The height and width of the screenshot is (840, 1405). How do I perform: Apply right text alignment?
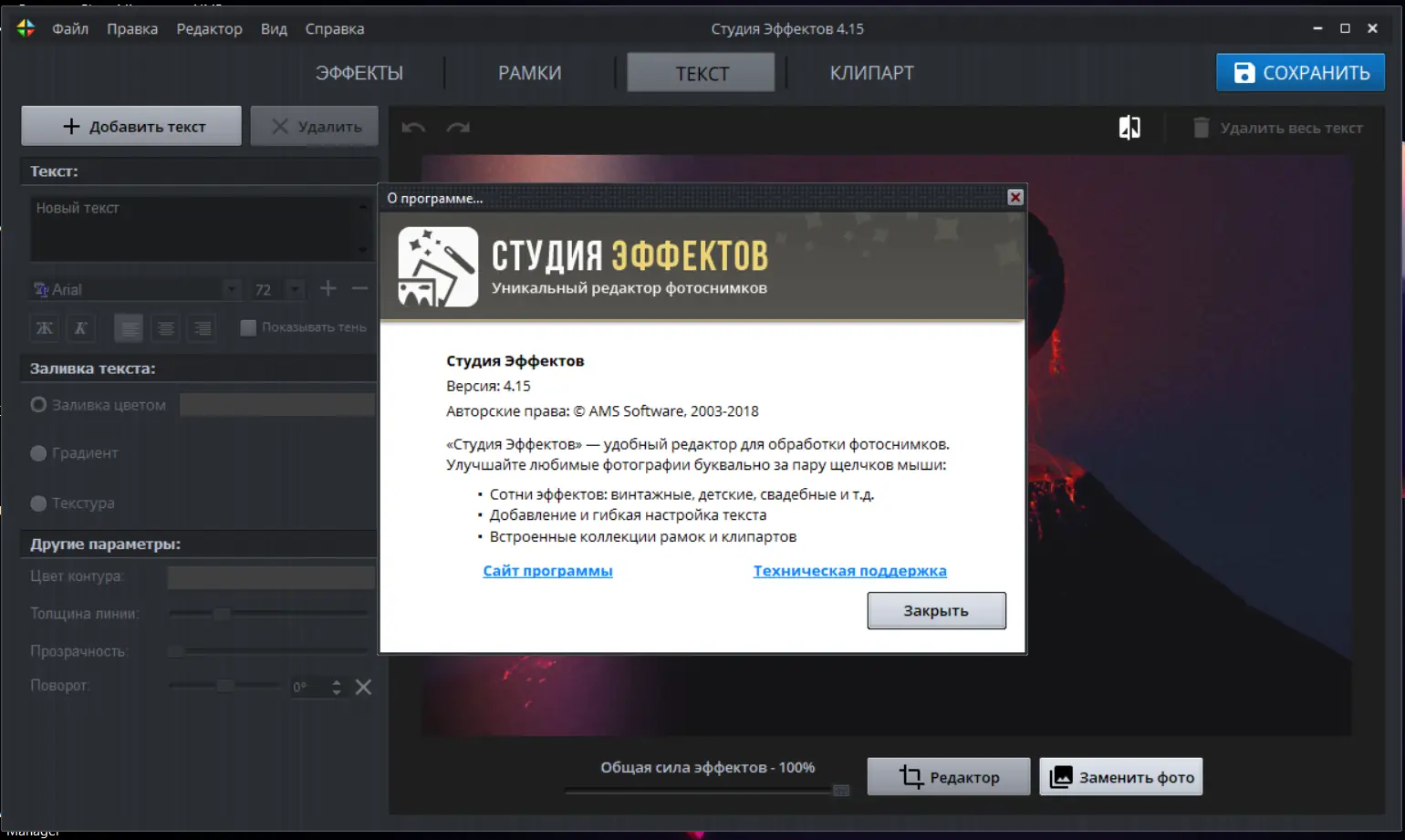[x=203, y=327]
